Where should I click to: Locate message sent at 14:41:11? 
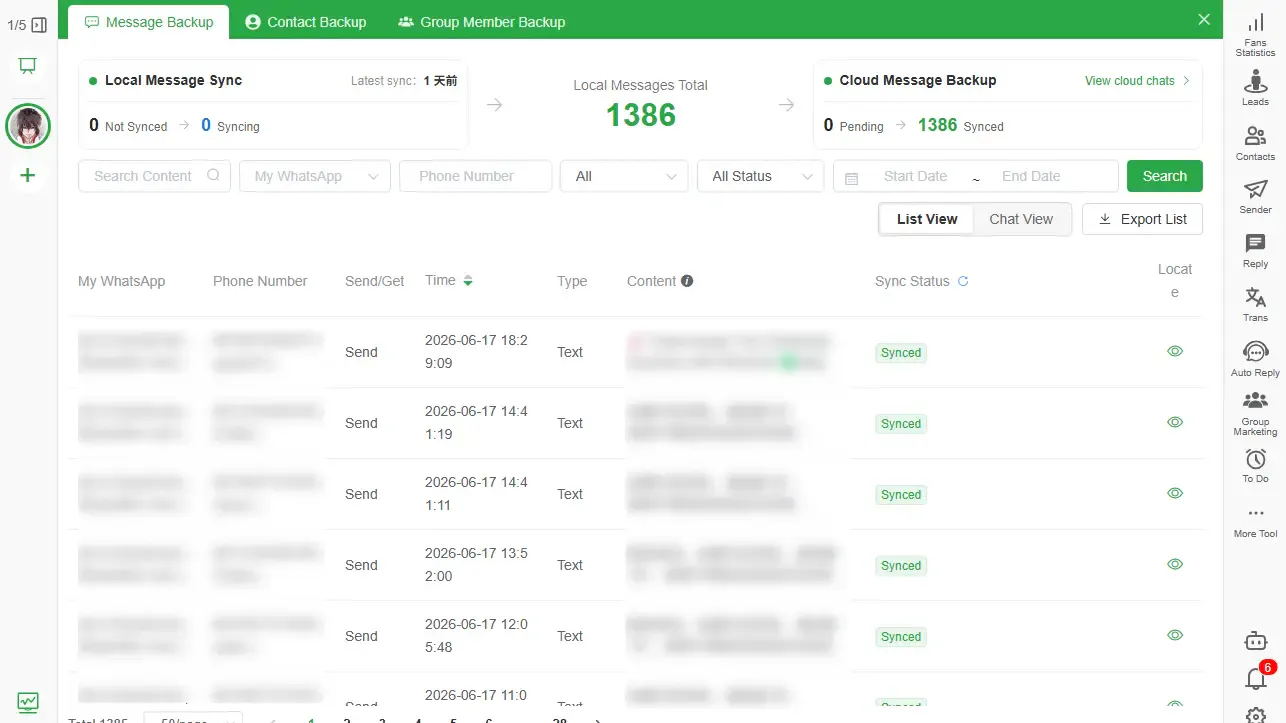click(x=1175, y=493)
